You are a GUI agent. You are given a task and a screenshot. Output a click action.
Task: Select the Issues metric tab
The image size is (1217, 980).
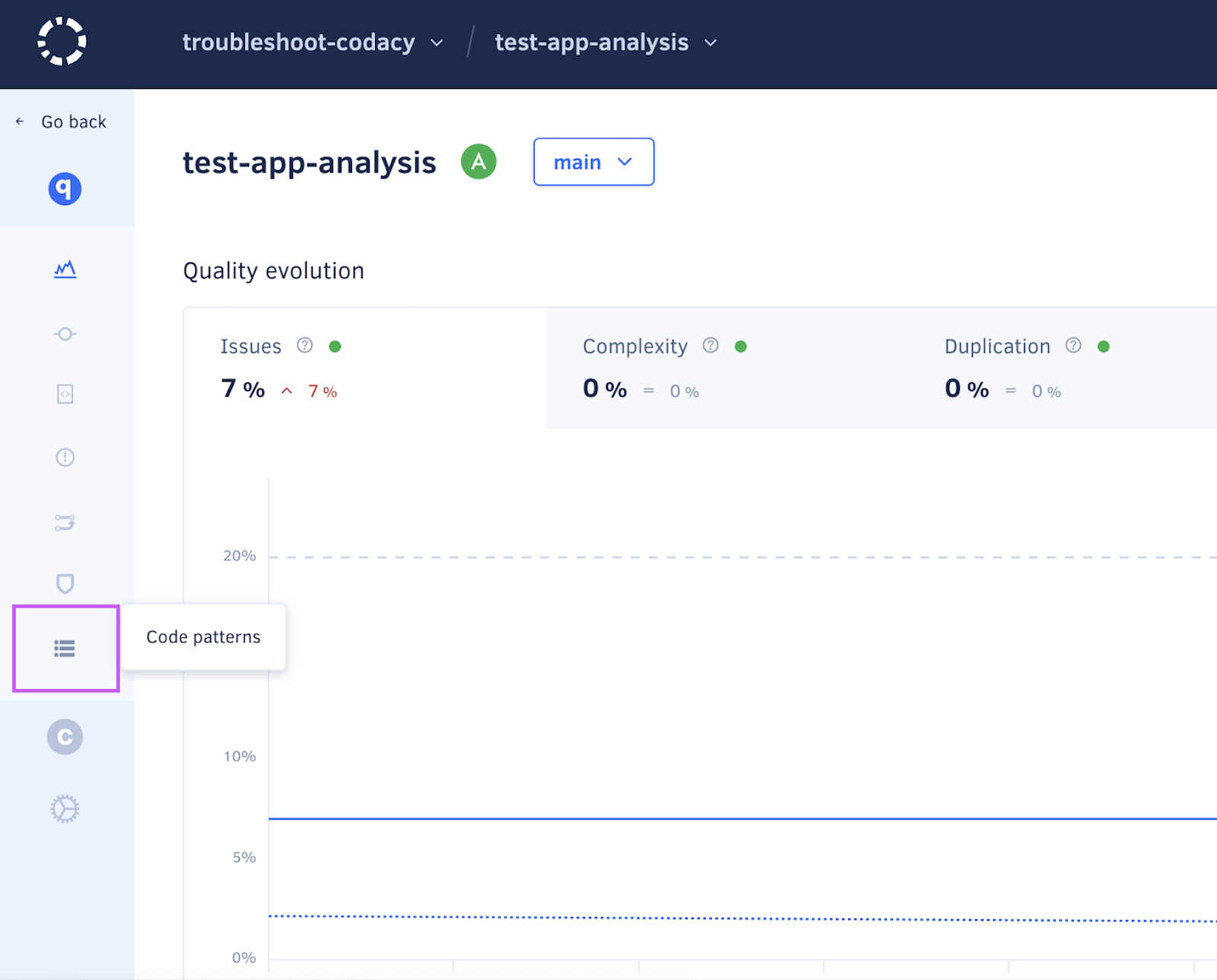click(x=365, y=368)
